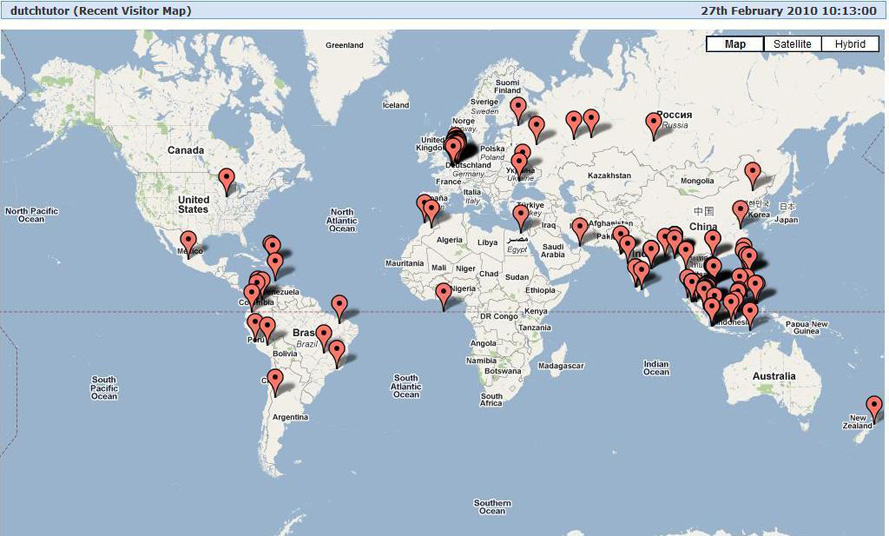Screen dimensions: 889x536
Task: Click the dutchtutor Recent Visitor Map title
Action: 101,11
